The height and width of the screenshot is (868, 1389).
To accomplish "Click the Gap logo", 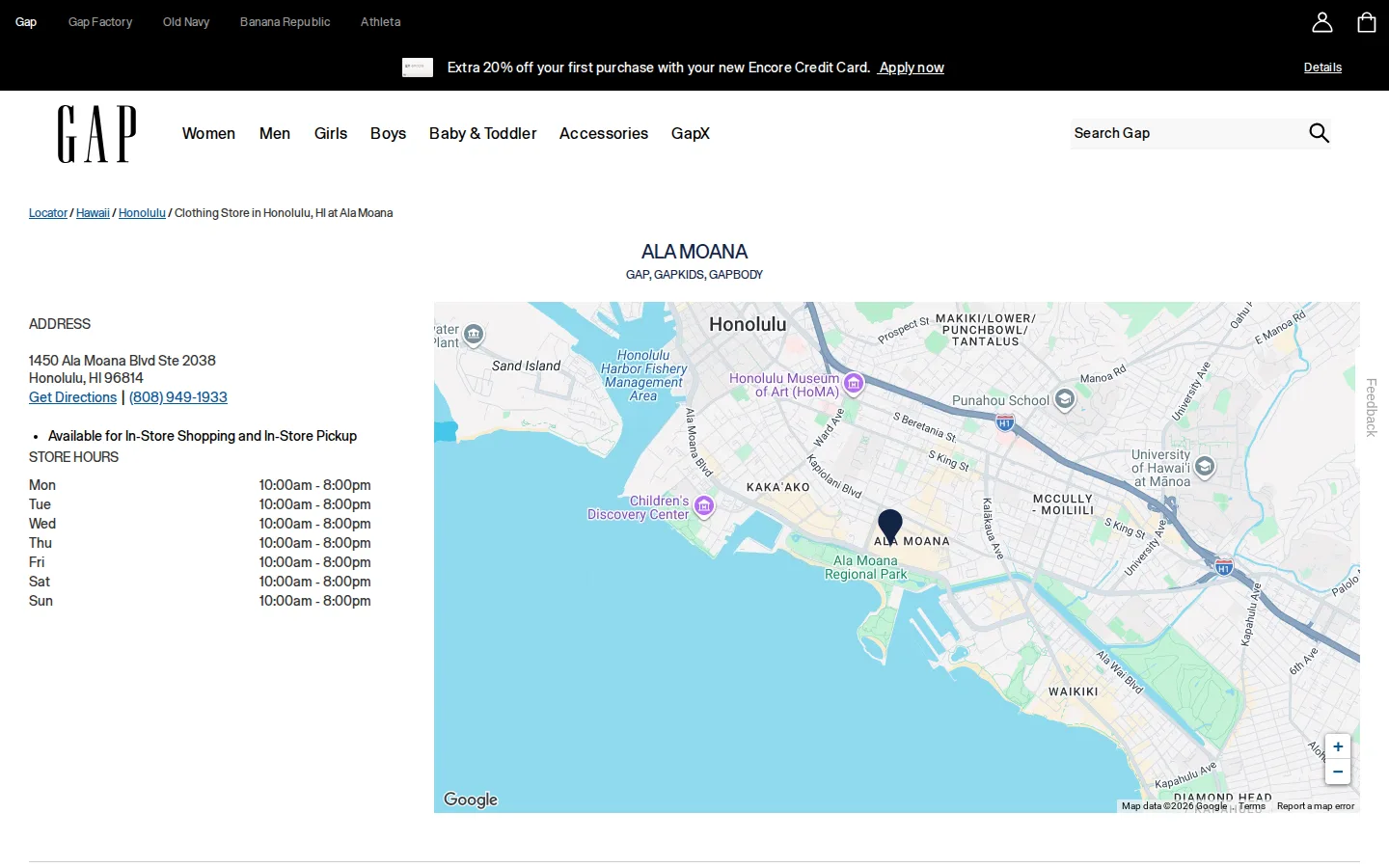I will (x=96, y=133).
